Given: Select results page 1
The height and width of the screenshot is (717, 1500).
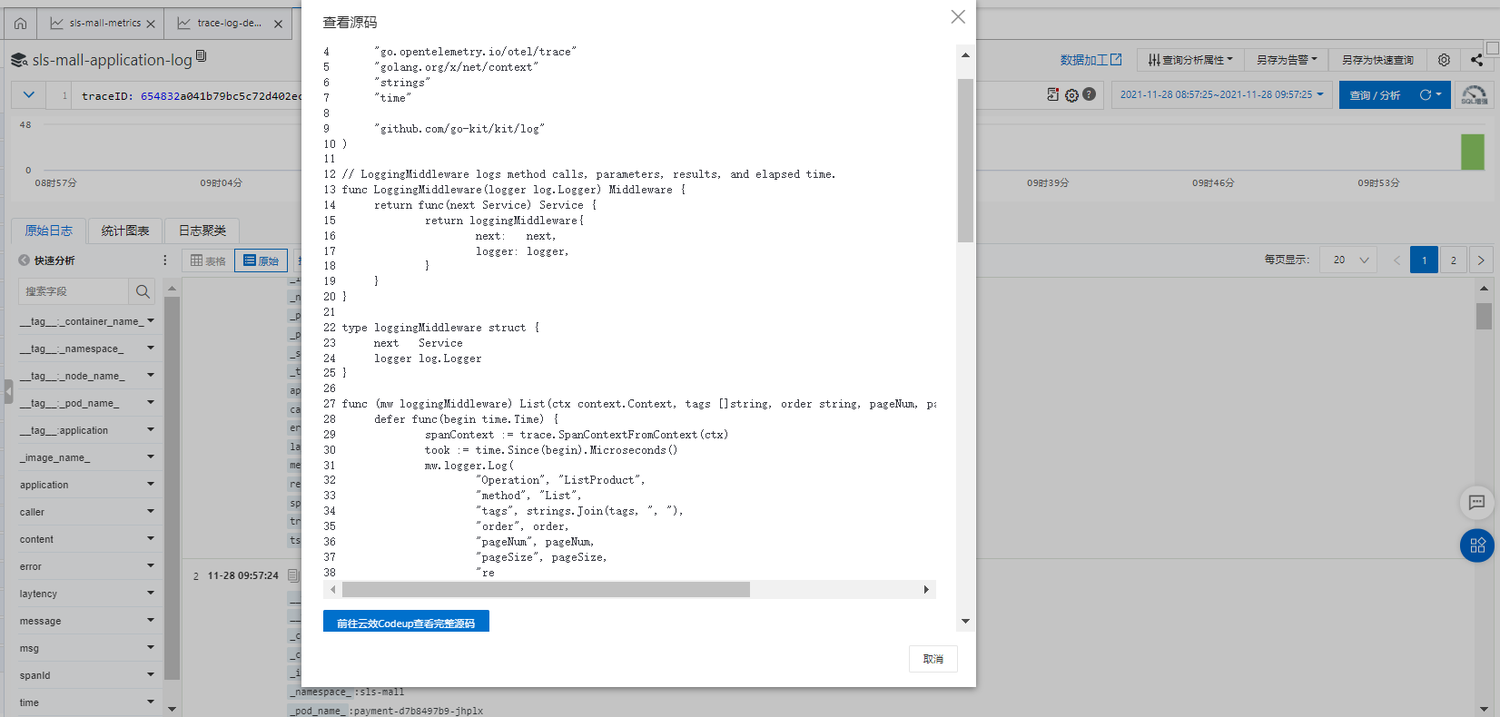Looking at the screenshot, I should click(1424, 260).
